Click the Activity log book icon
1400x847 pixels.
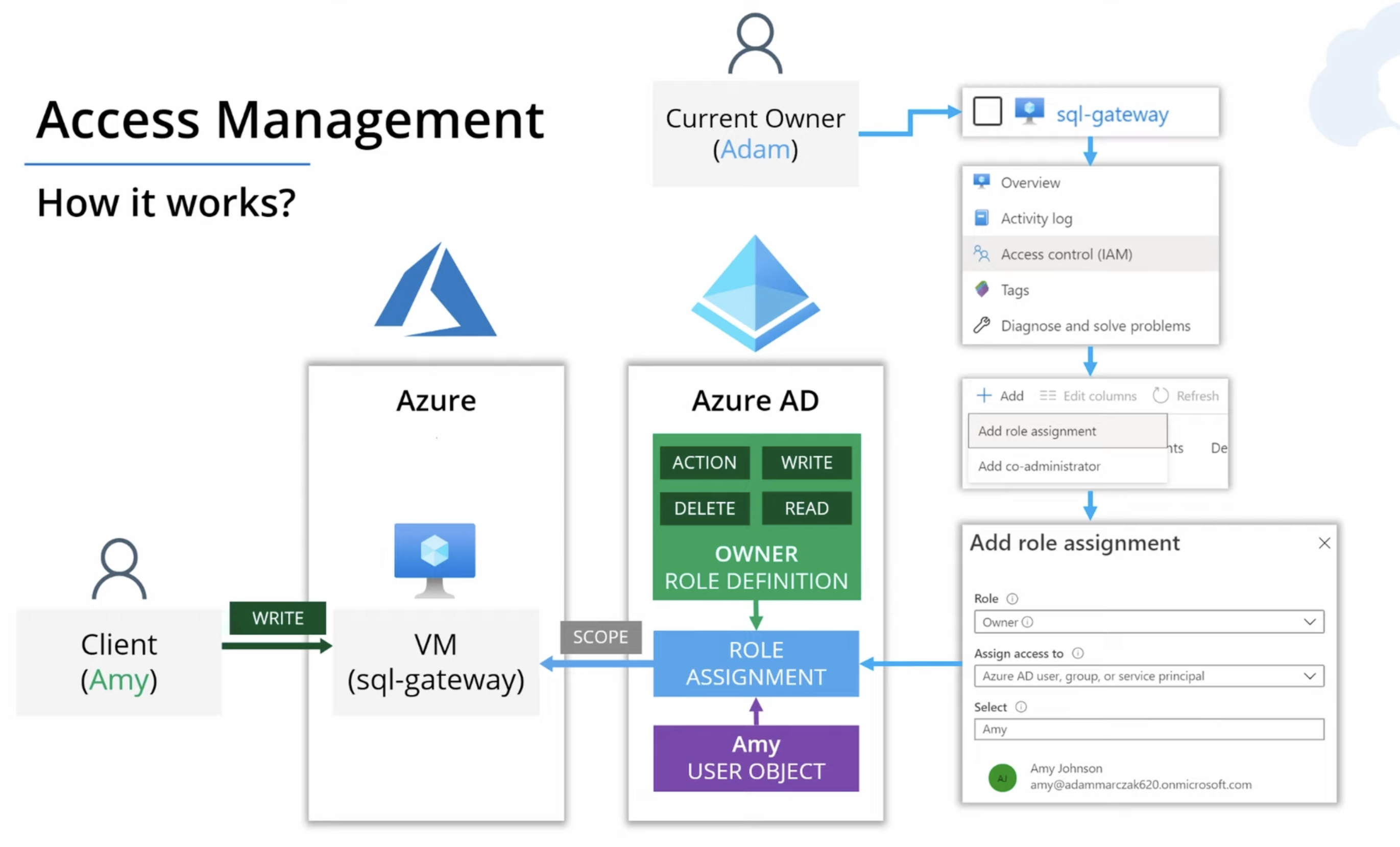(981, 218)
